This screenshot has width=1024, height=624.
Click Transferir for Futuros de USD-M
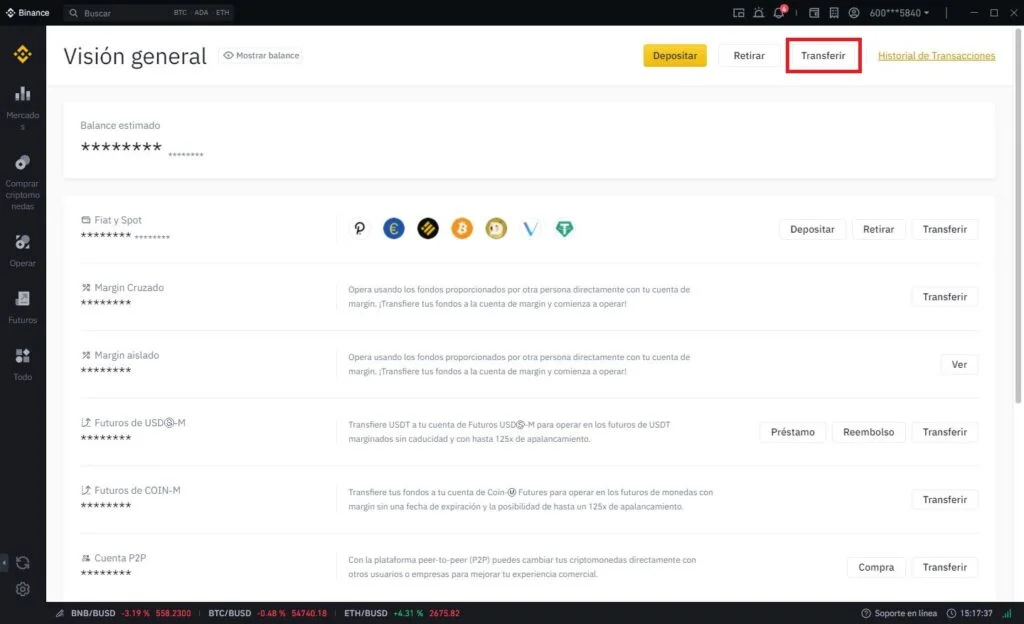click(x=944, y=432)
